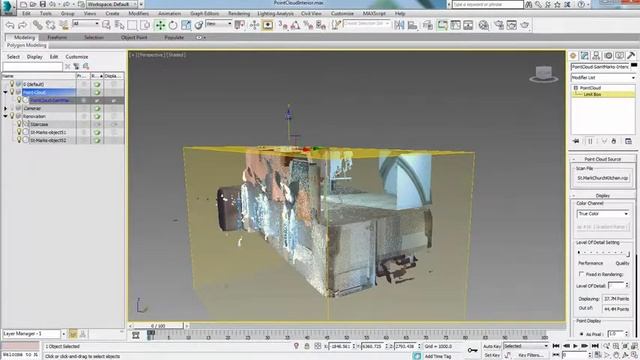Select the Bind to Space Warp tool
Viewport: 640px width, 360px height.
tap(64, 25)
